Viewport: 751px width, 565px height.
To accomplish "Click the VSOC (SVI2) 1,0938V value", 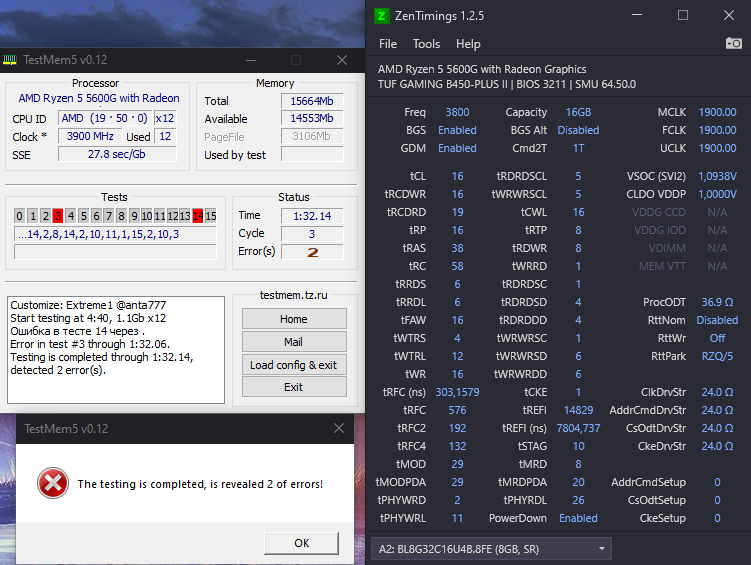I will (717, 176).
